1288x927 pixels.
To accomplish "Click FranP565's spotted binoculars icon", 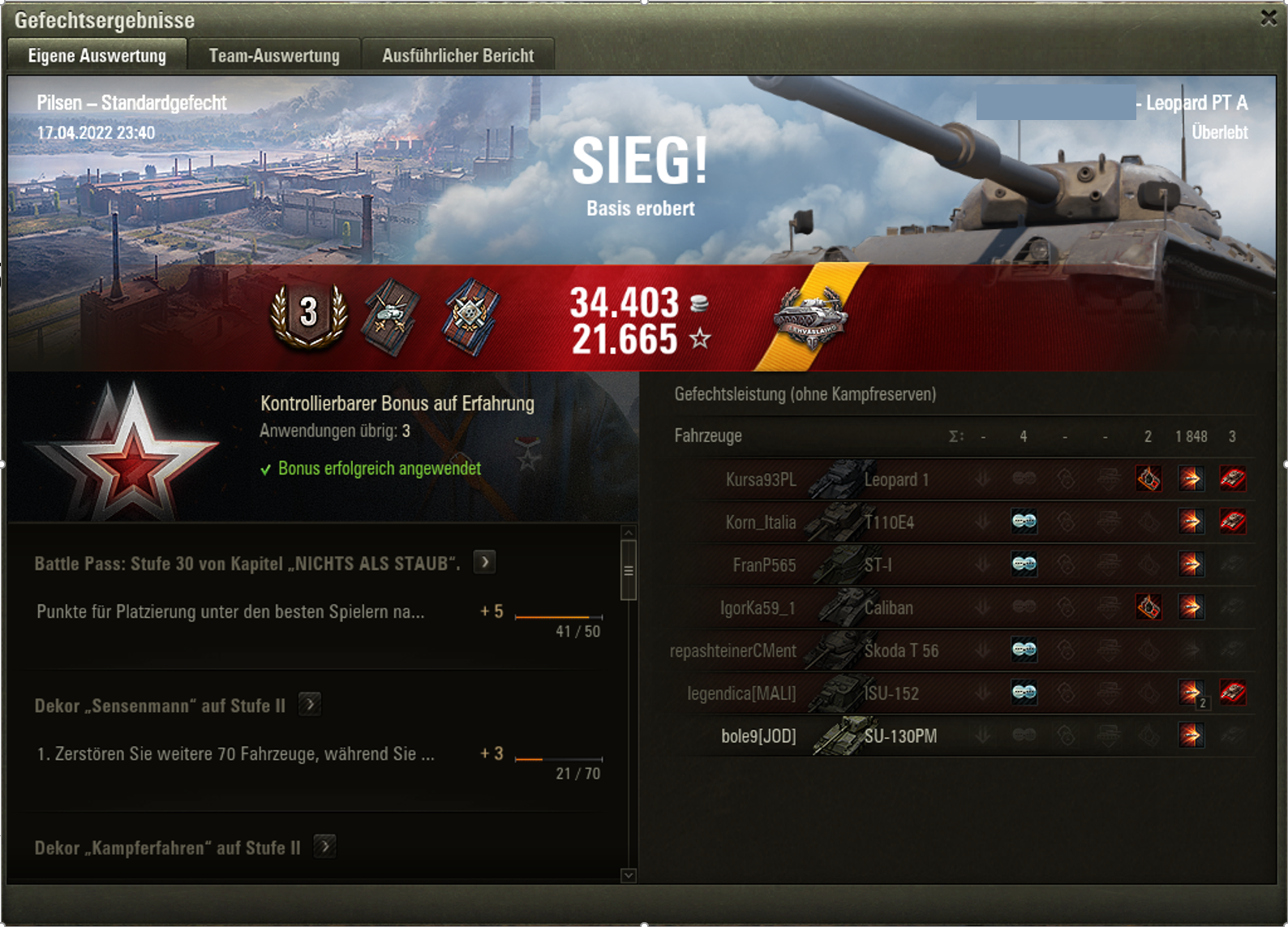I will [1024, 564].
